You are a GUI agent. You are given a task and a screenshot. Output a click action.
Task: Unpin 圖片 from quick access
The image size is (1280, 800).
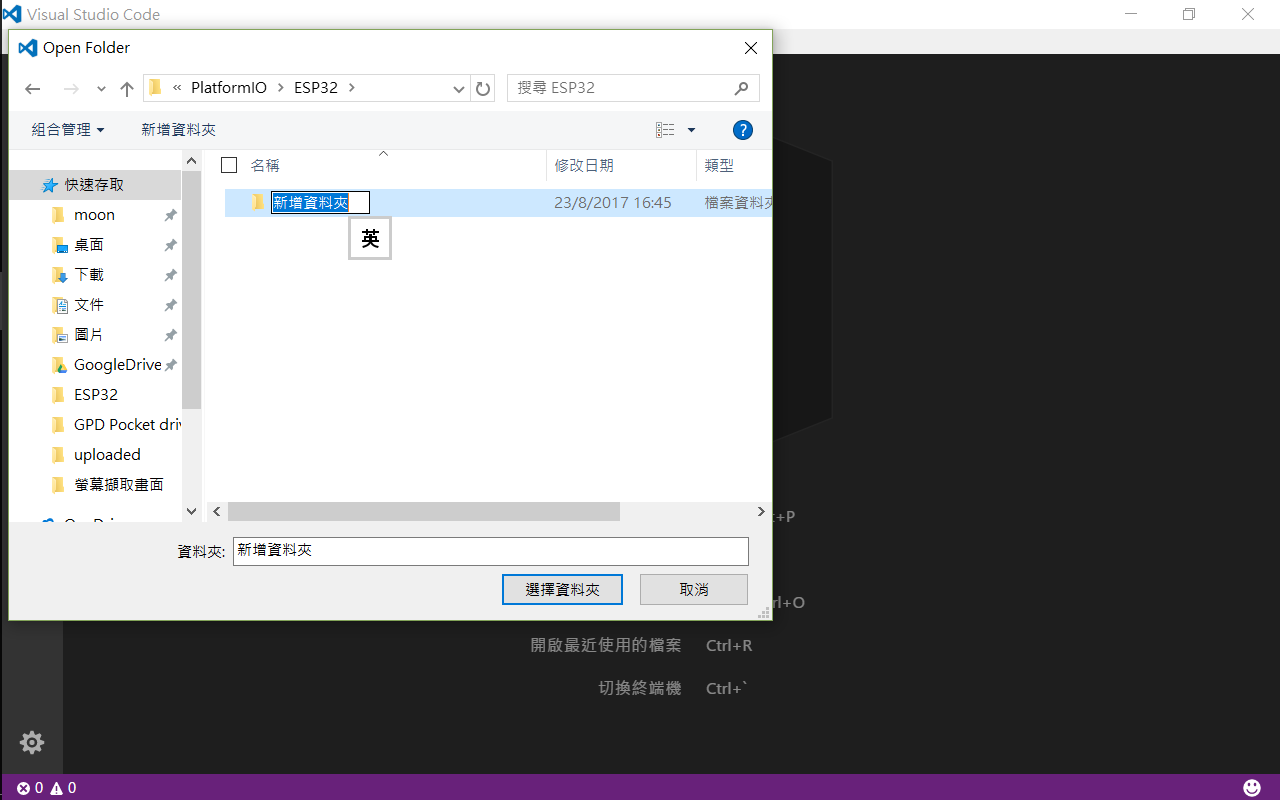(170, 334)
